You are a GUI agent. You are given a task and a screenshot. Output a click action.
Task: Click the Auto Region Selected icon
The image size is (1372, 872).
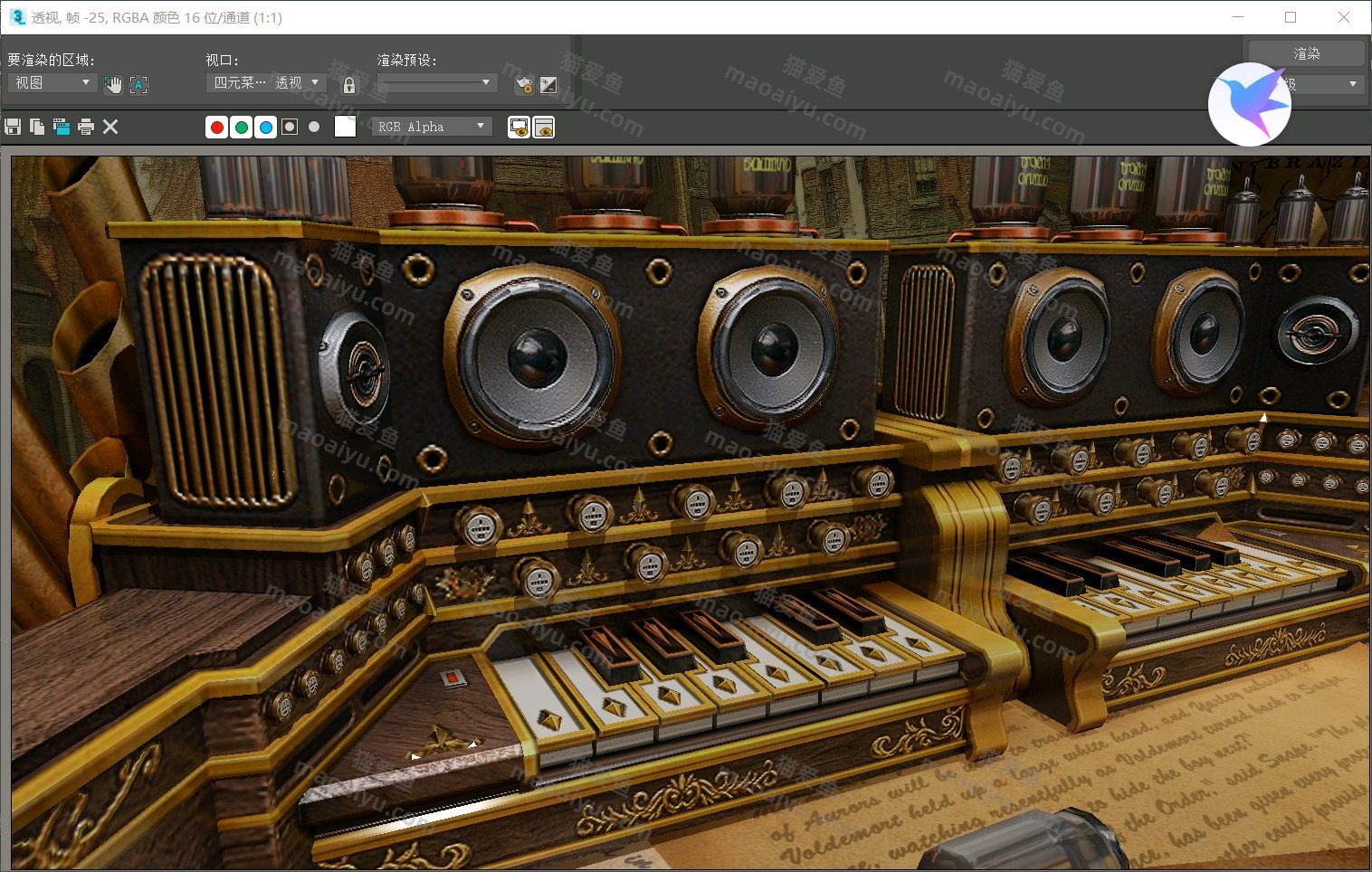point(138,85)
